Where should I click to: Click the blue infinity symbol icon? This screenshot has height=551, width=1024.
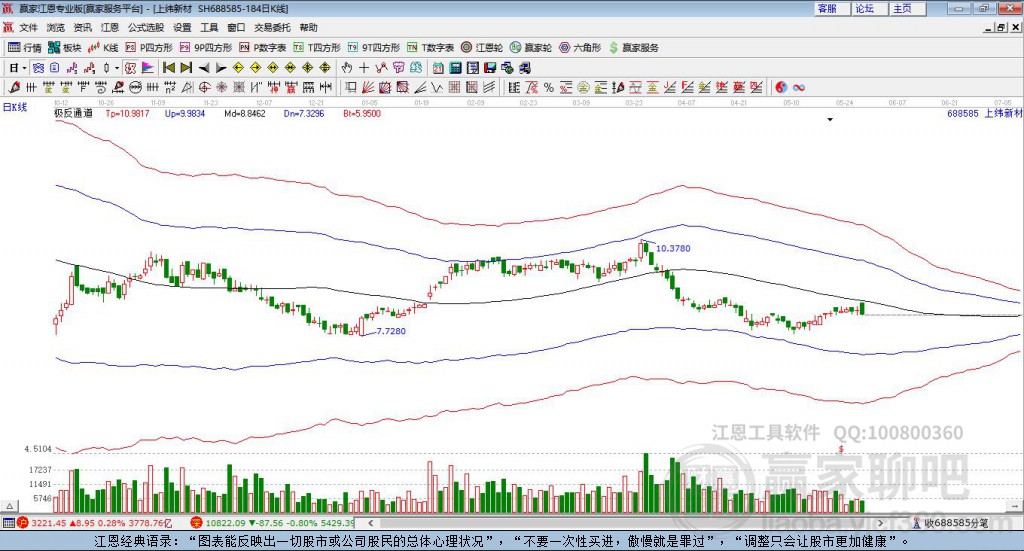[x=799, y=87]
